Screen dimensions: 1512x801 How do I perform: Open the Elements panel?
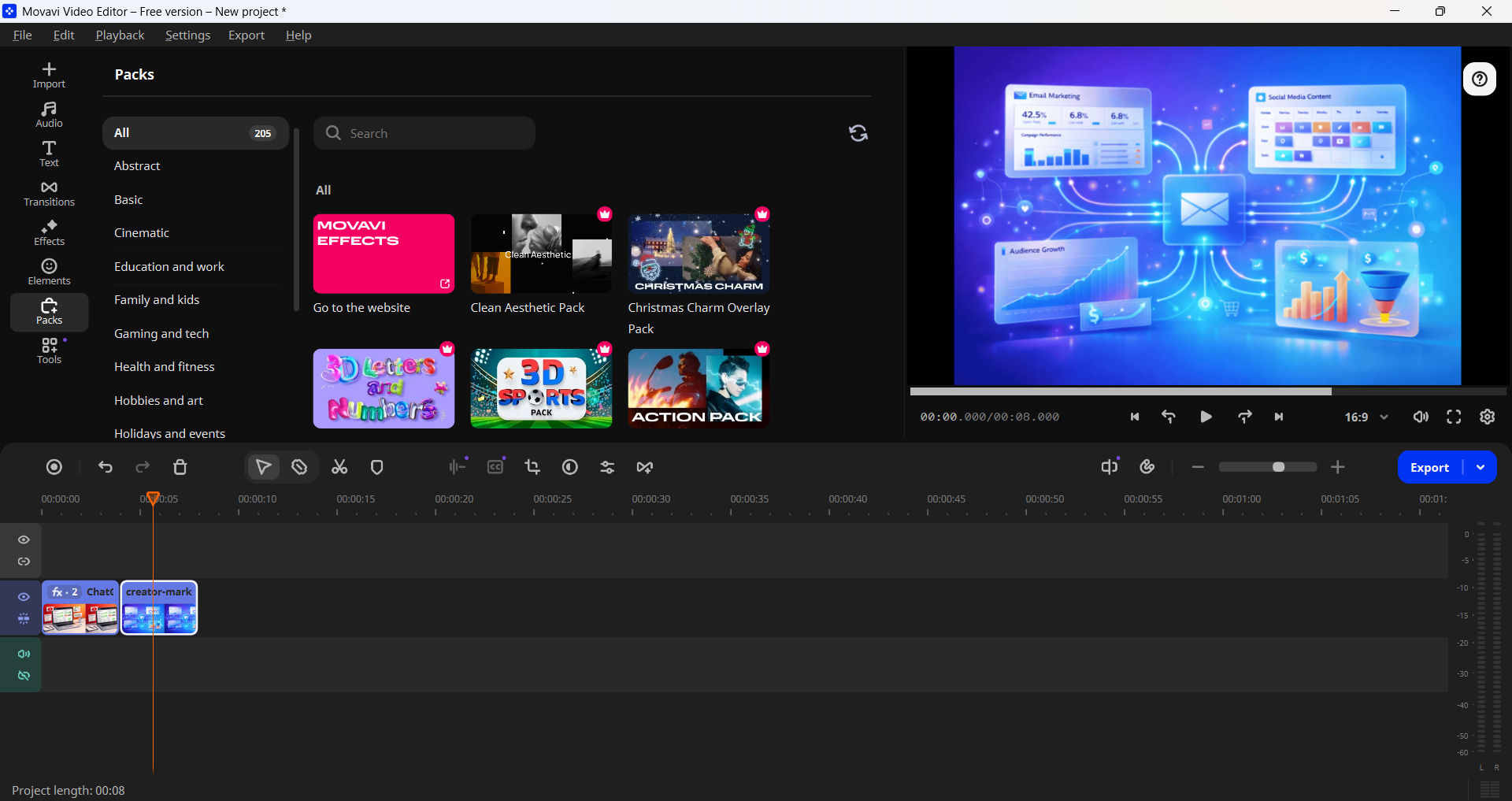coord(49,273)
